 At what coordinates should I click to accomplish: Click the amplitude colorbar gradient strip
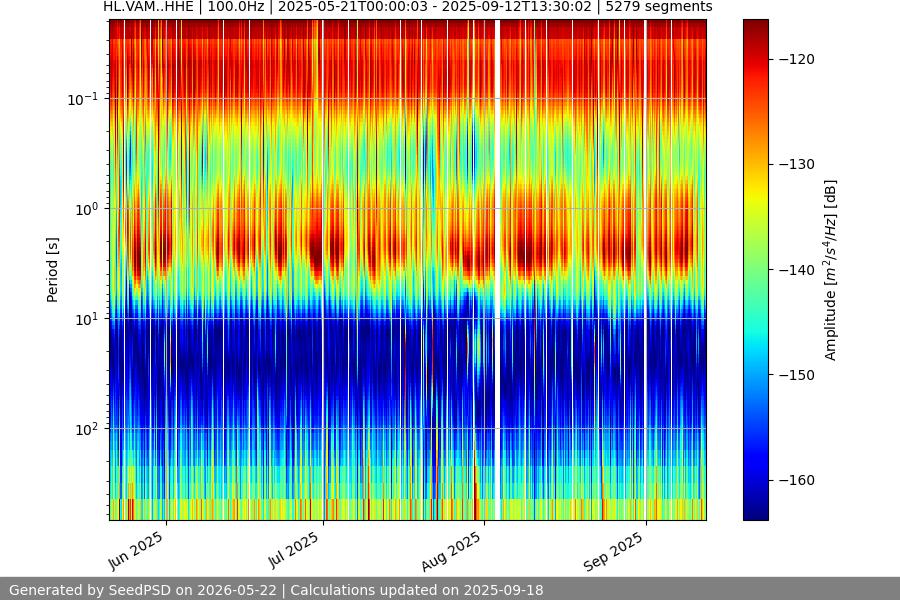pyautogui.click(x=755, y=270)
